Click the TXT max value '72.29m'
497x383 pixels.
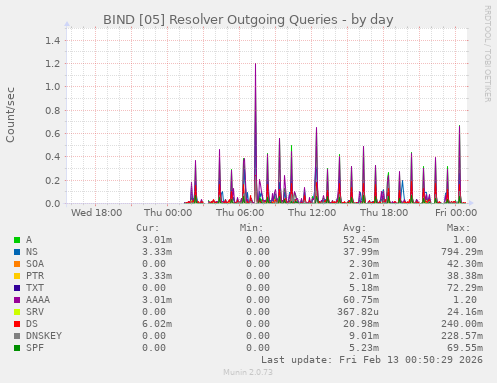click(465, 288)
